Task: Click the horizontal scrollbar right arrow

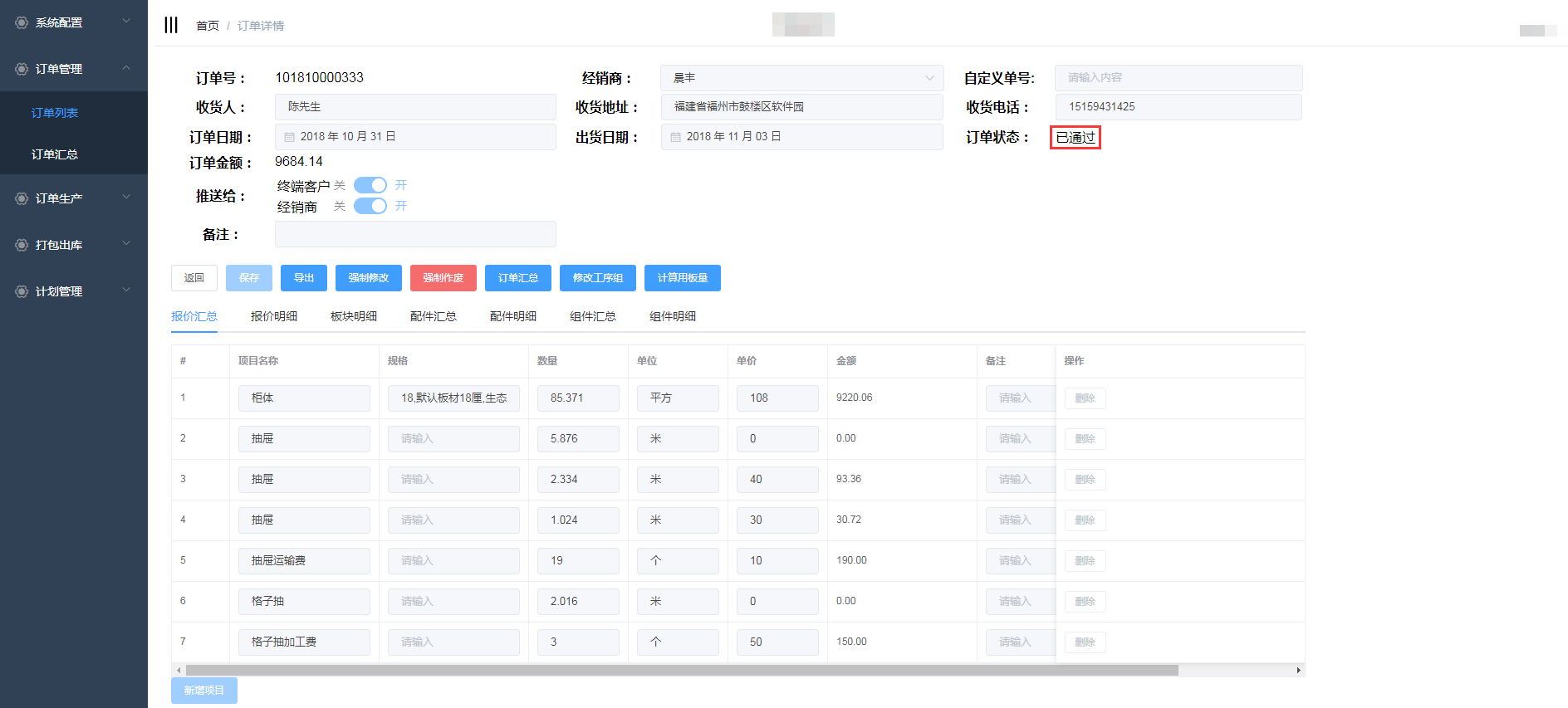Action: point(1298,670)
